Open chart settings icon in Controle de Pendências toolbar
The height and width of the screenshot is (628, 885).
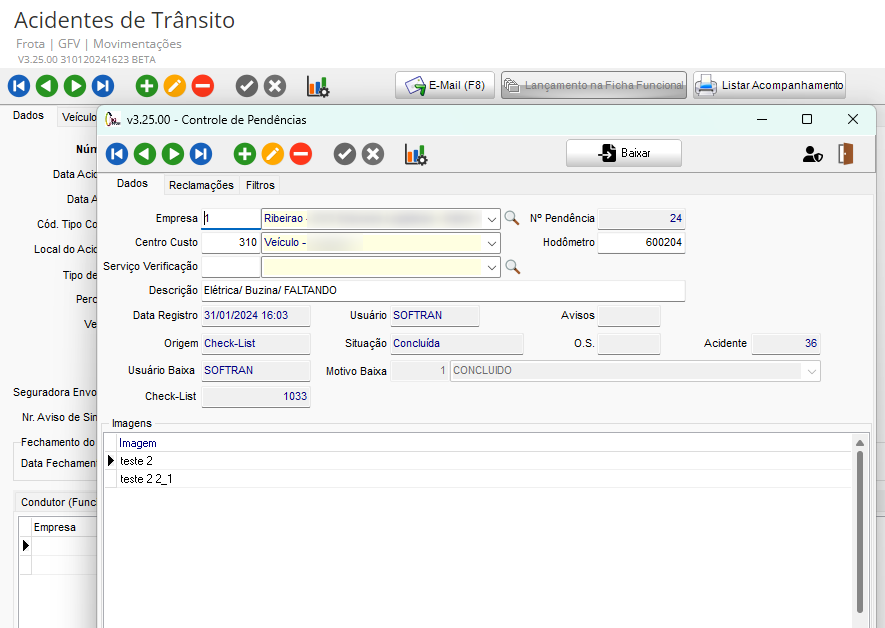click(415, 154)
